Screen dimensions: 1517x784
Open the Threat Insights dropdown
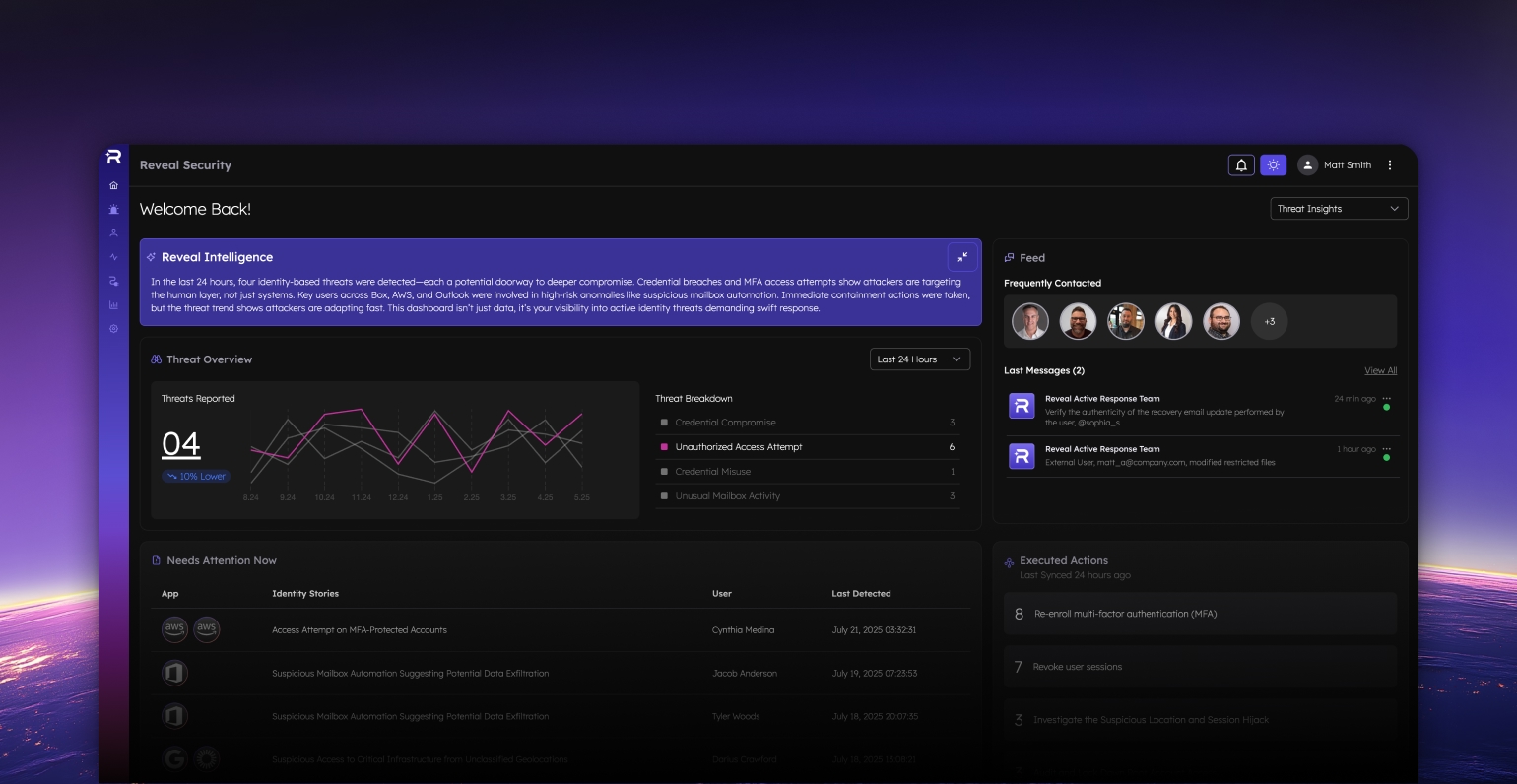(1339, 209)
